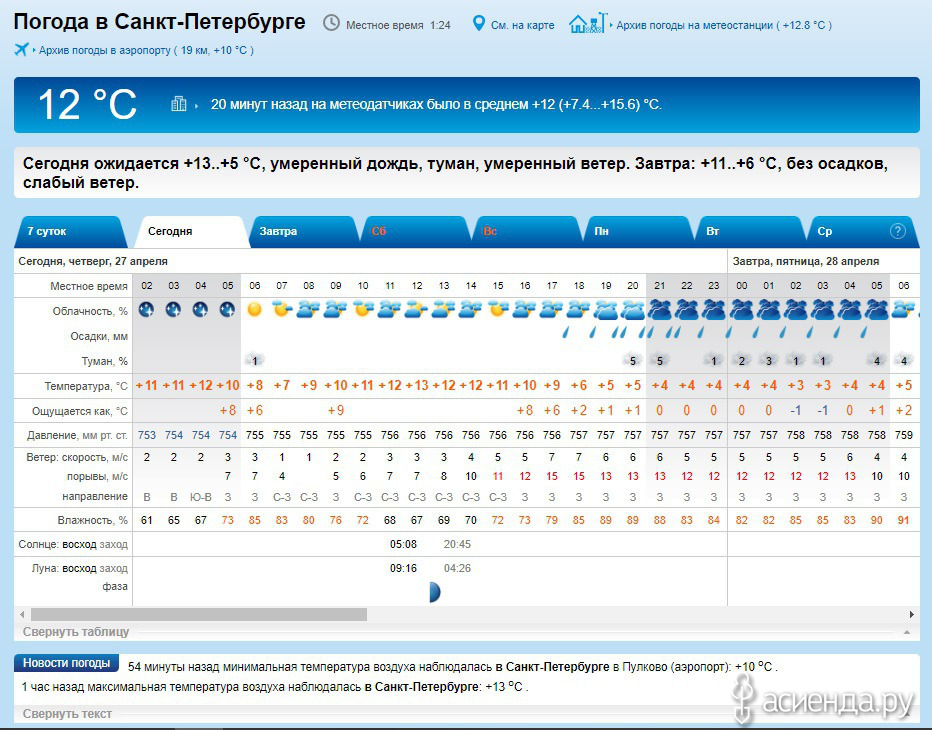Screen dimensions: 932x730
Task: Click the Влажность, % row label
Action: [92, 520]
